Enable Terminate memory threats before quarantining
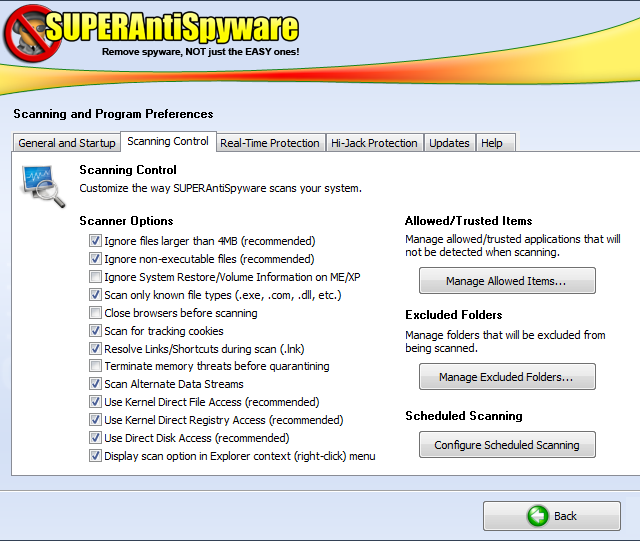The width and height of the screenshot is (640, 541). tap(95, 367)
